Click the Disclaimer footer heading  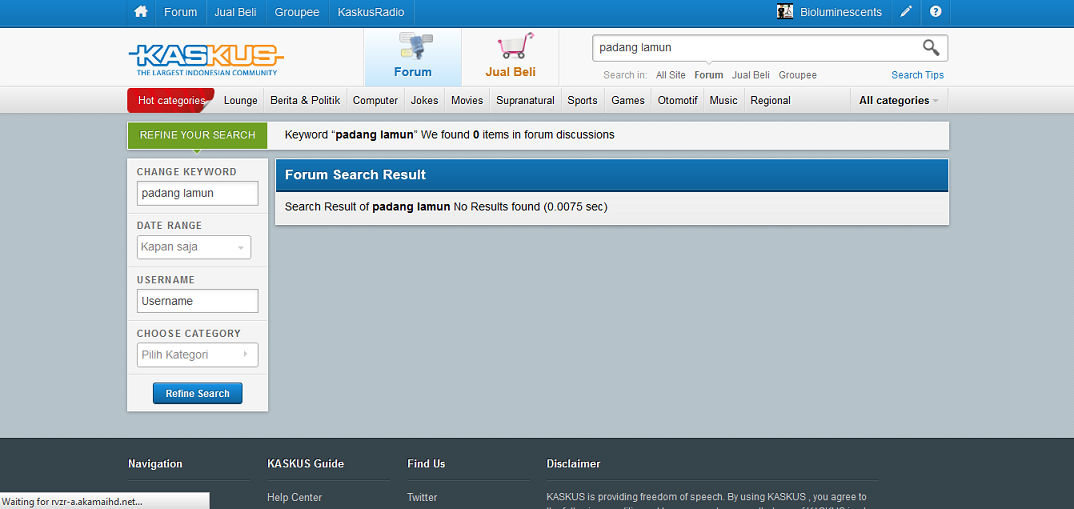pos(573,464)
